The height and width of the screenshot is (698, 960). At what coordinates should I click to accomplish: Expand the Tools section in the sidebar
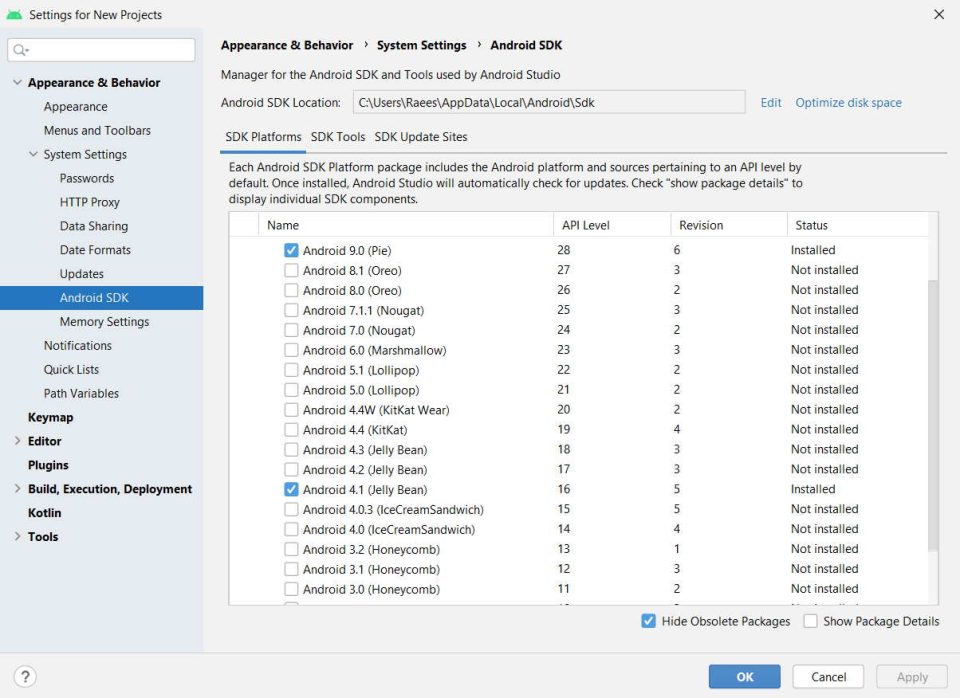tap(17, 537)
